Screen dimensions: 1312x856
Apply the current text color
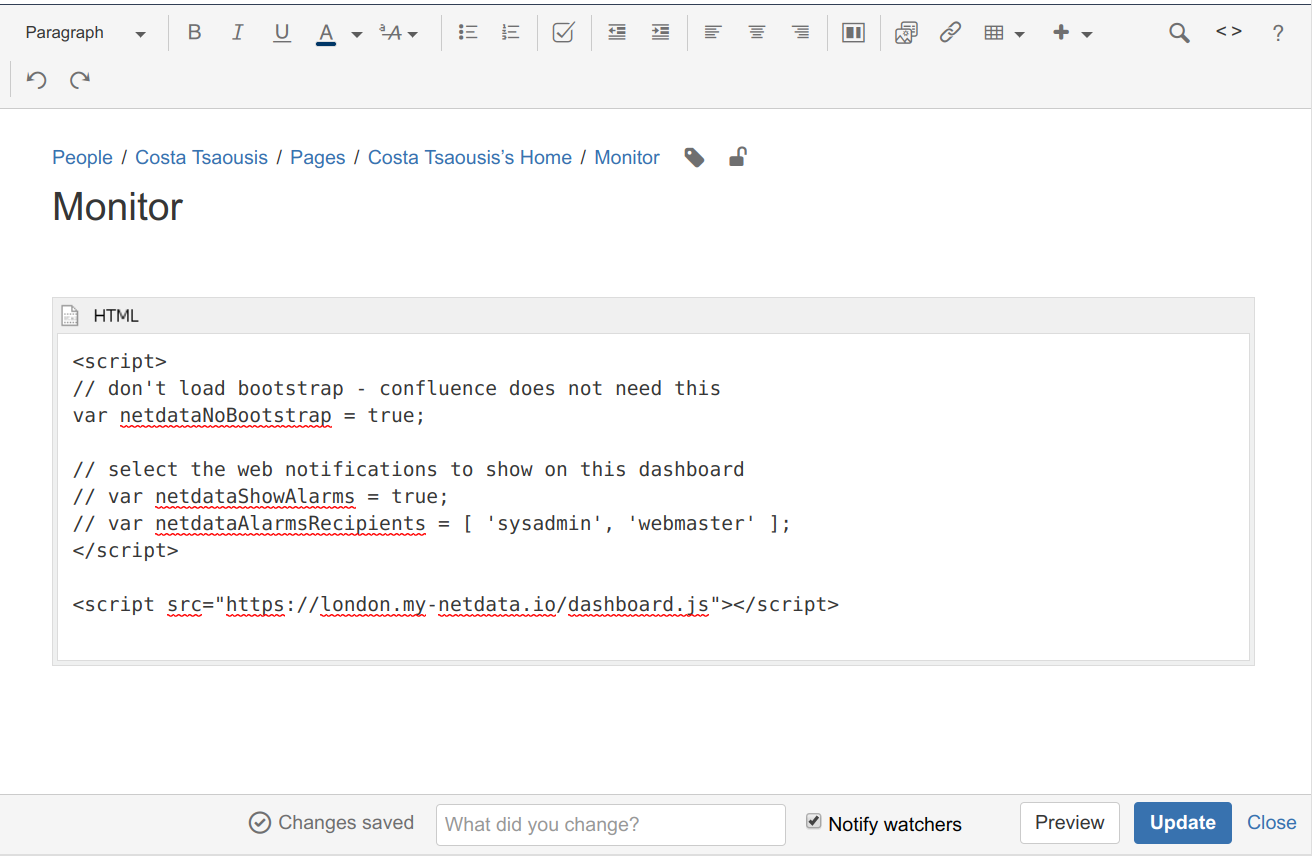pyautogui.click(x=325, y=33)
